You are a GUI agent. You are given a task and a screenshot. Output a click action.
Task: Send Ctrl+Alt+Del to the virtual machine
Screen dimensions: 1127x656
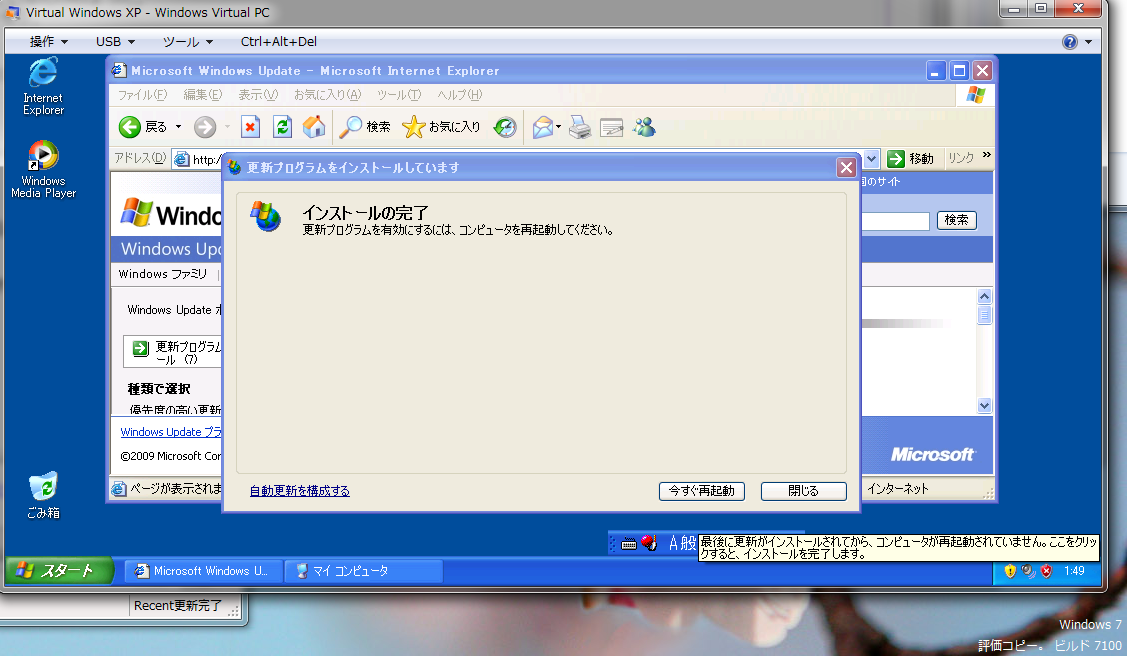pyautogui.click(x=278, y=42)
